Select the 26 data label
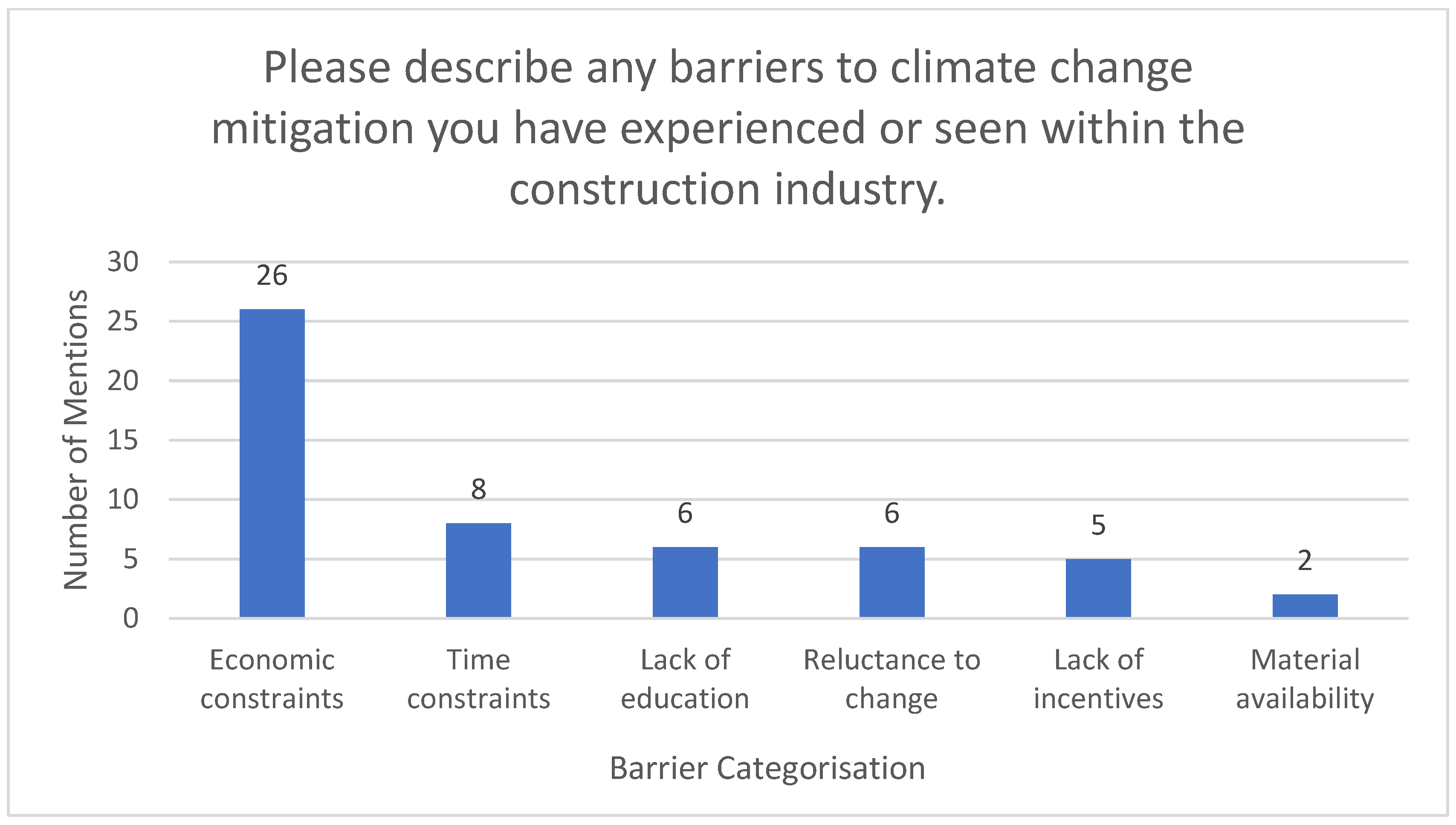 [272, 276]
